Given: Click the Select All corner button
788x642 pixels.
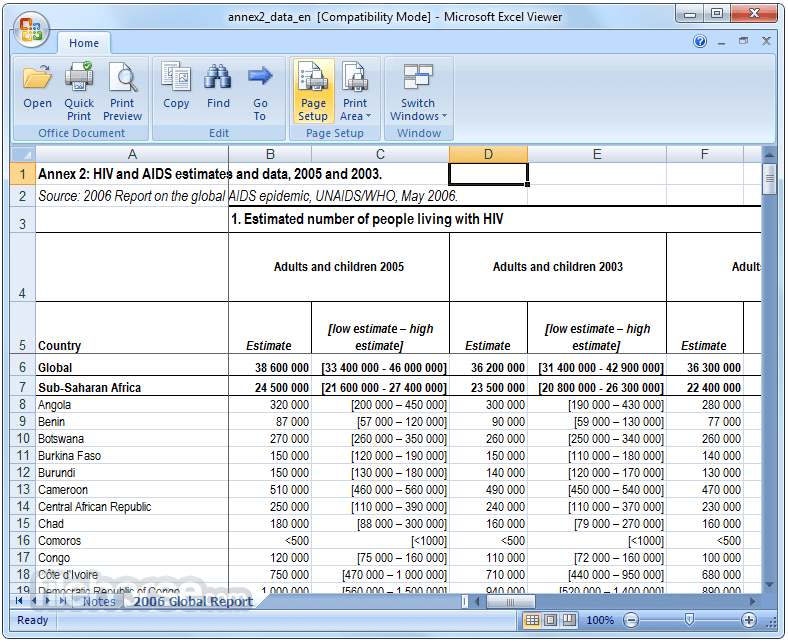Looking at the screenshot, I should point(23,154).
